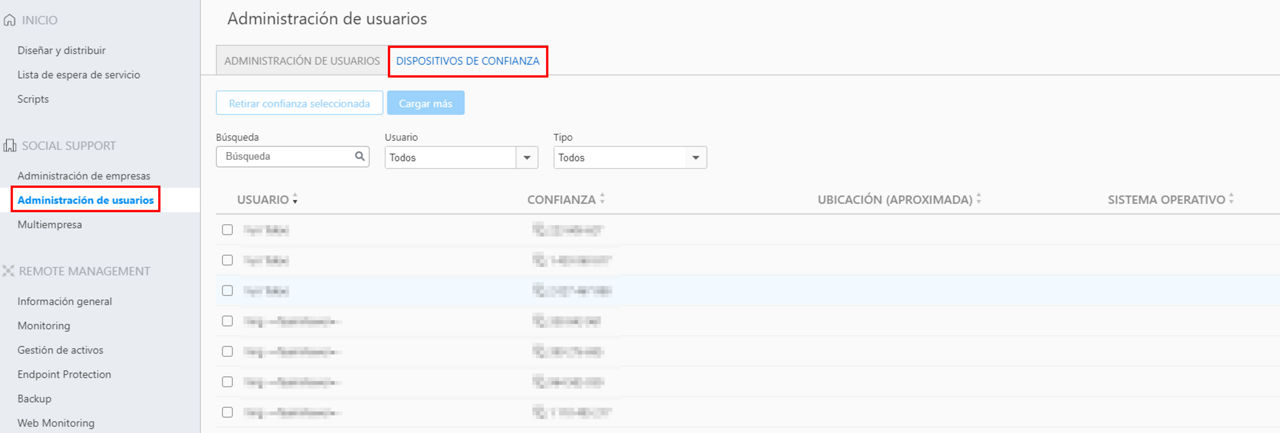Image resolution: width=1280 pixels, height=433 pixels.
Task: Sort by the CONFIANZA column arrows
Action: 602,200
